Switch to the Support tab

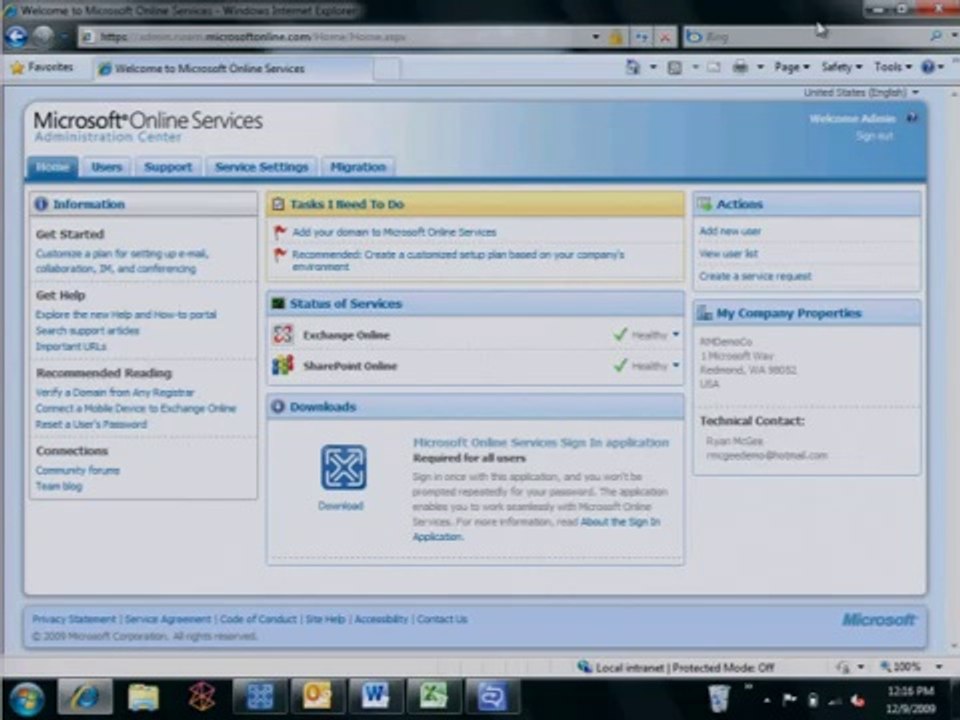pyautogui.click(x=168, y=167)
